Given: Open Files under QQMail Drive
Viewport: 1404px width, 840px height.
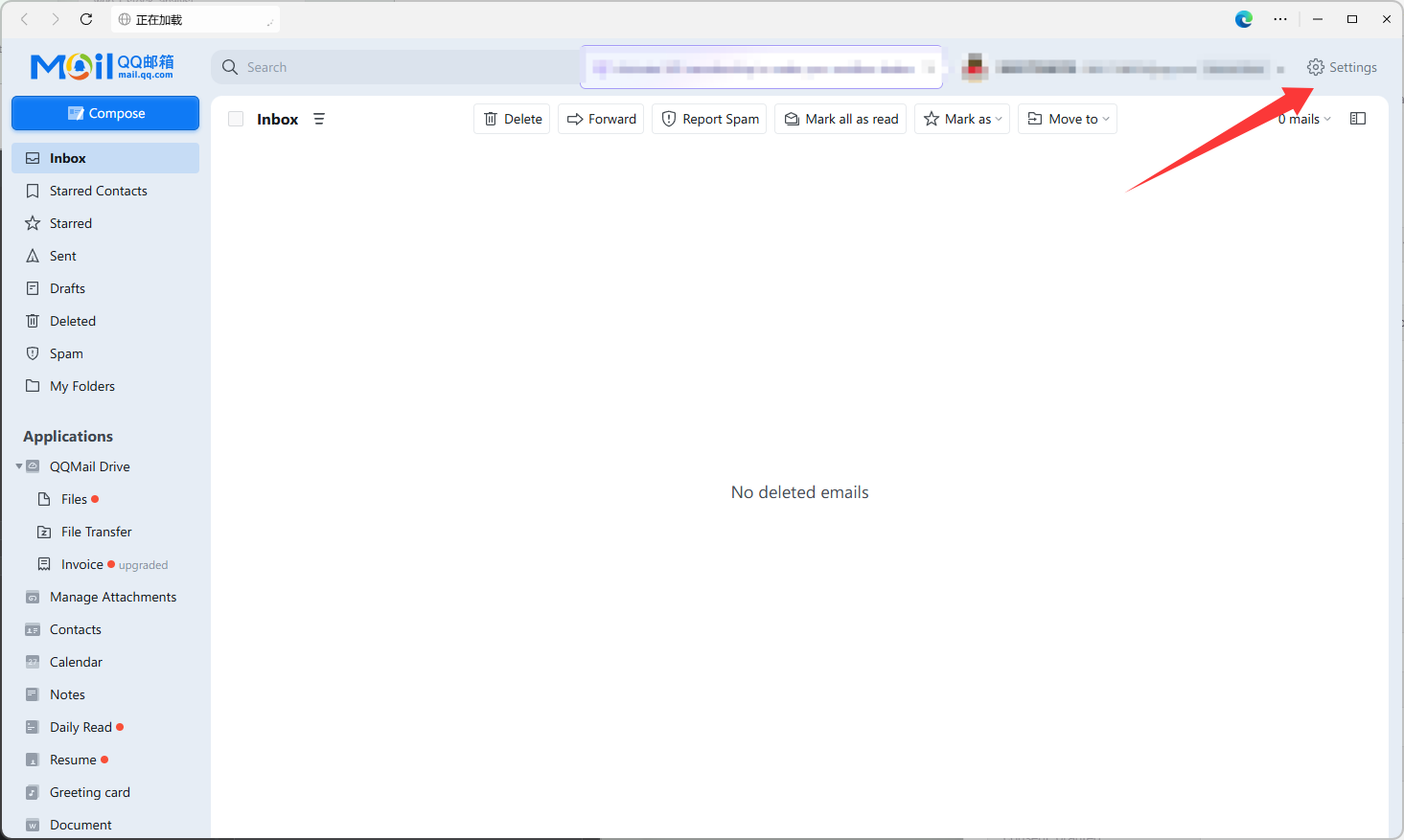Looking at the screenshot, I should coord(105,499).
